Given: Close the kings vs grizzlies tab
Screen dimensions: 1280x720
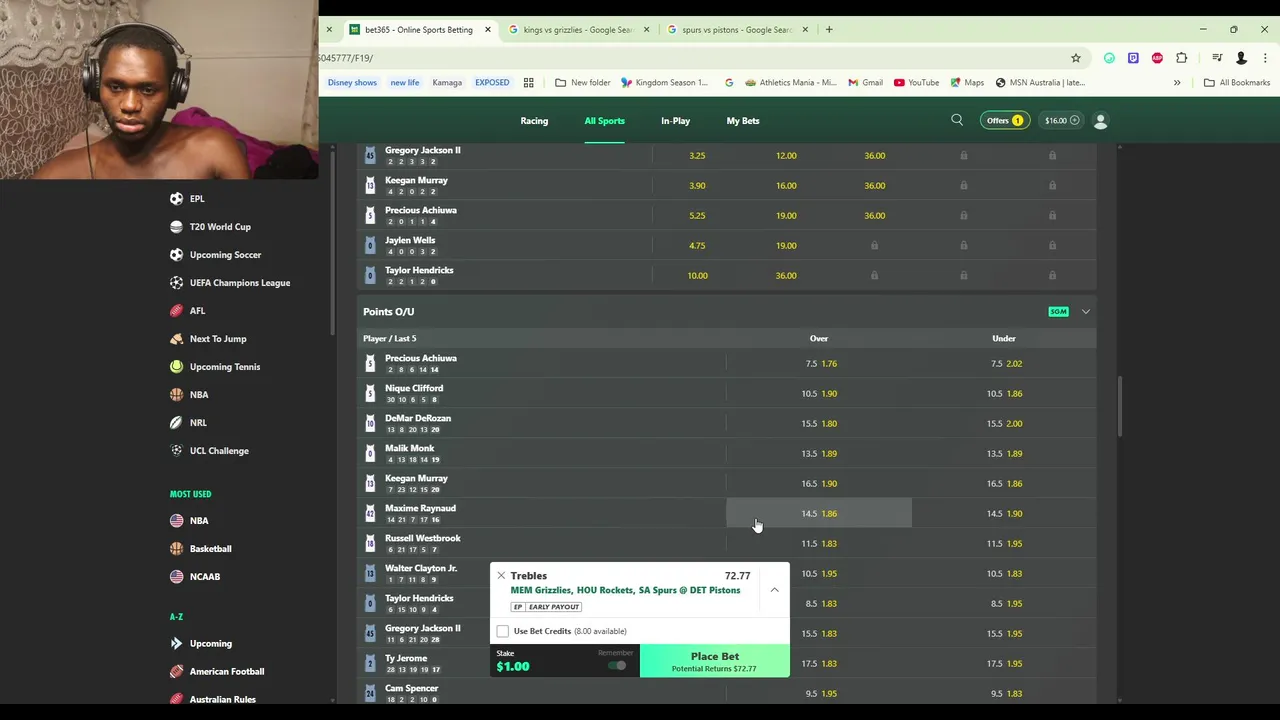Looking at the screenshot, I should pyautogui.click(x=646, y=29).
